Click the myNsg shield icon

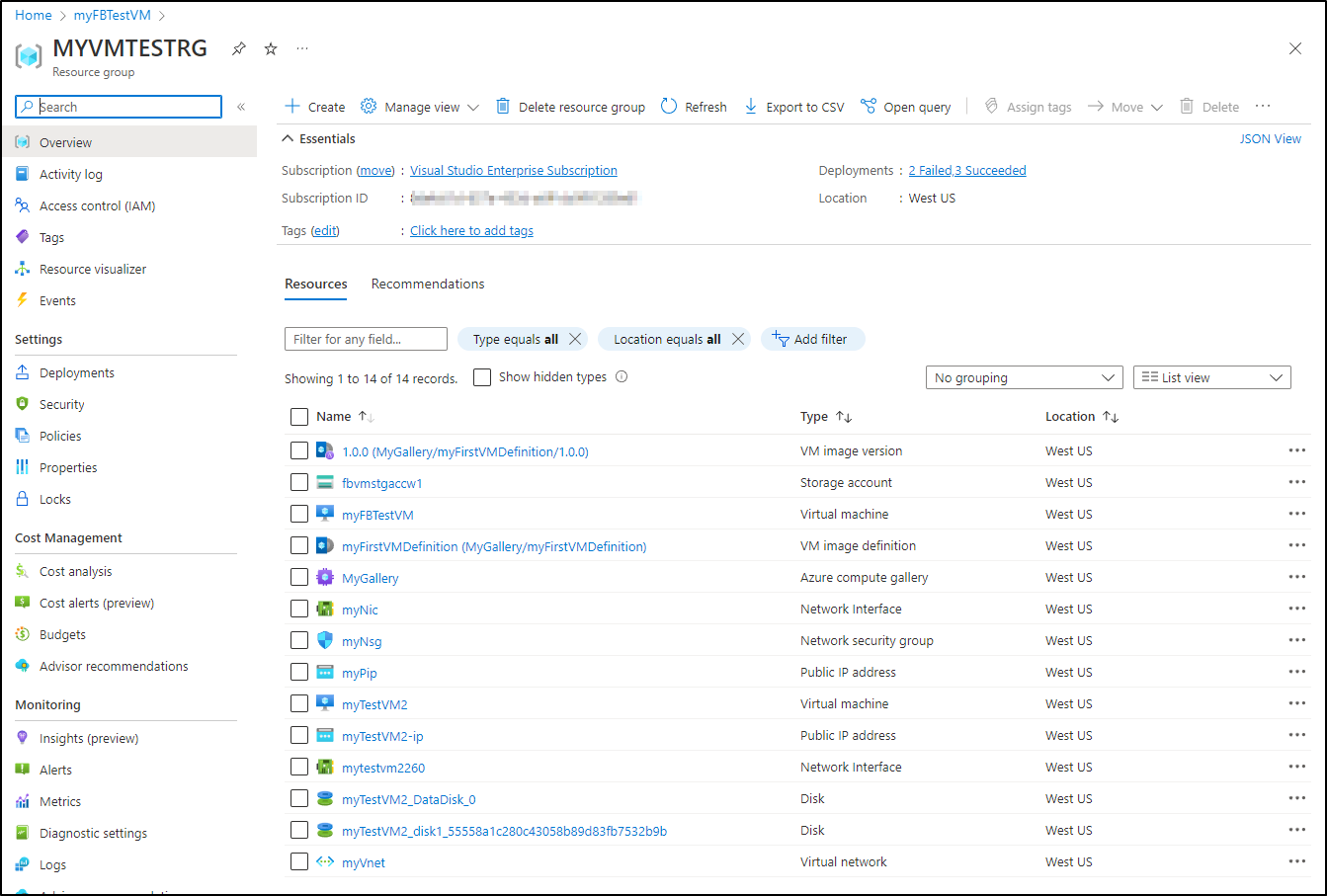[325, 640]
